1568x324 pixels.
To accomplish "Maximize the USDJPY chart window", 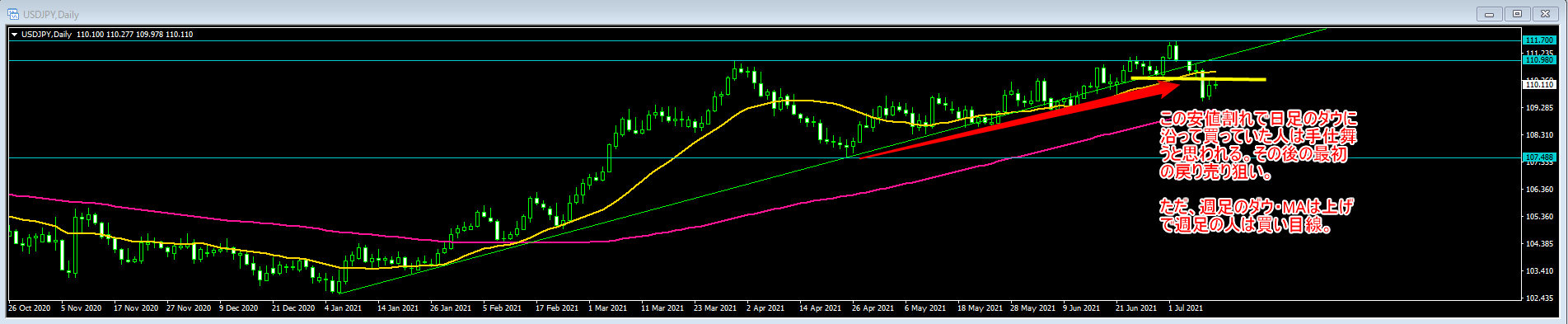I will pyautogui.click(x=1517, y=13).
